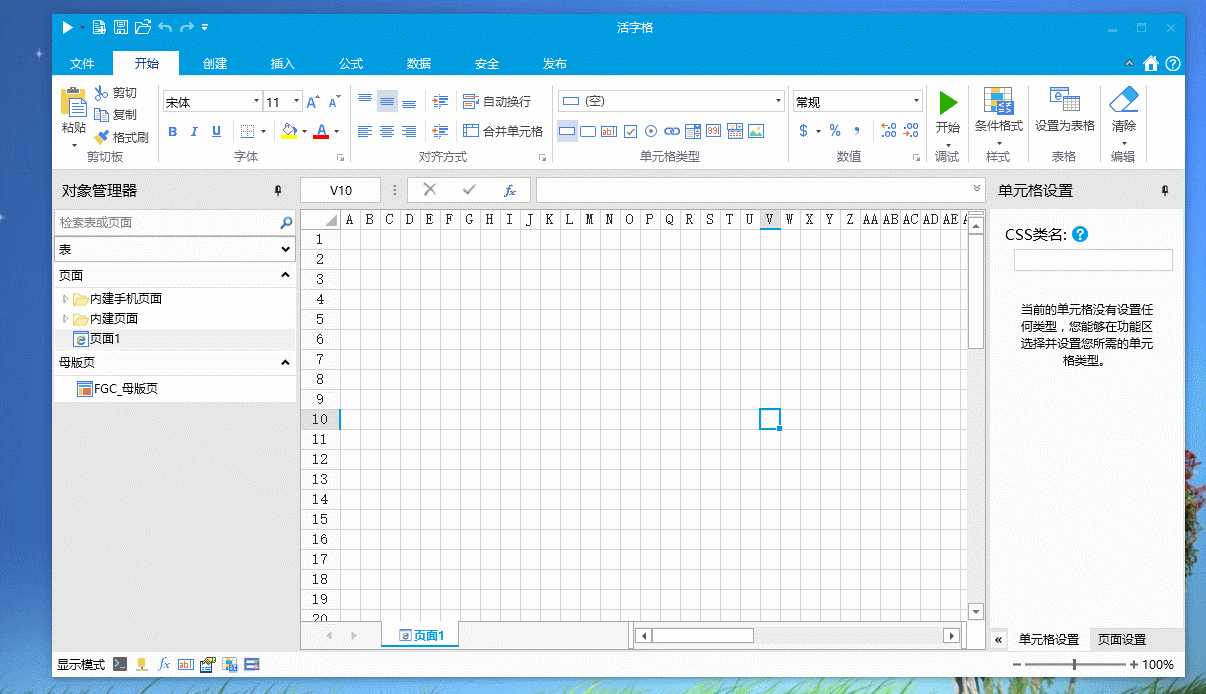1206x694 pixels.
Task: Switch to the 发布 ribbon tab
Action: click(x=555, y=63)
